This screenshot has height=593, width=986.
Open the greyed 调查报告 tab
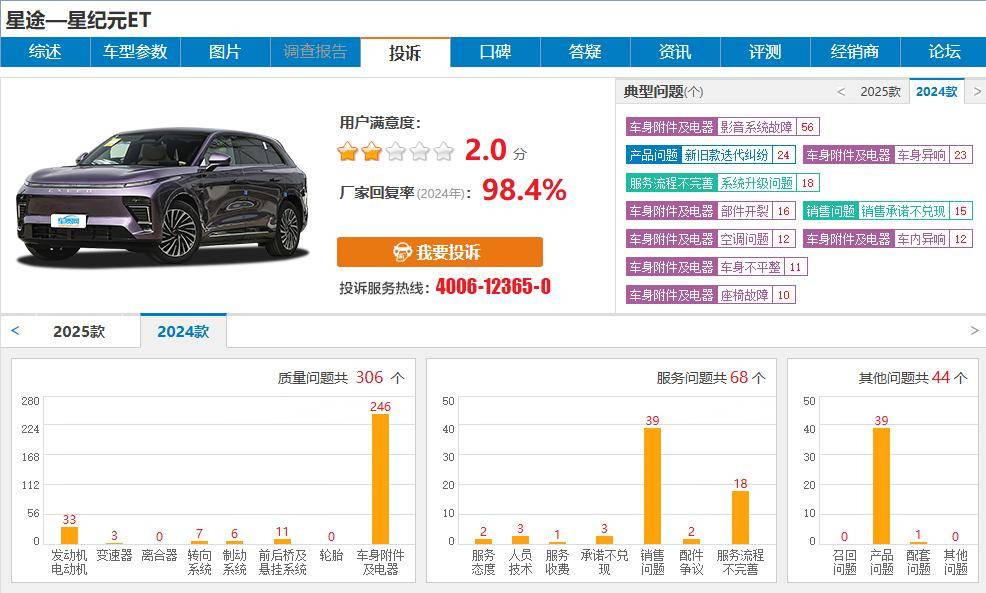pos(315,52)
